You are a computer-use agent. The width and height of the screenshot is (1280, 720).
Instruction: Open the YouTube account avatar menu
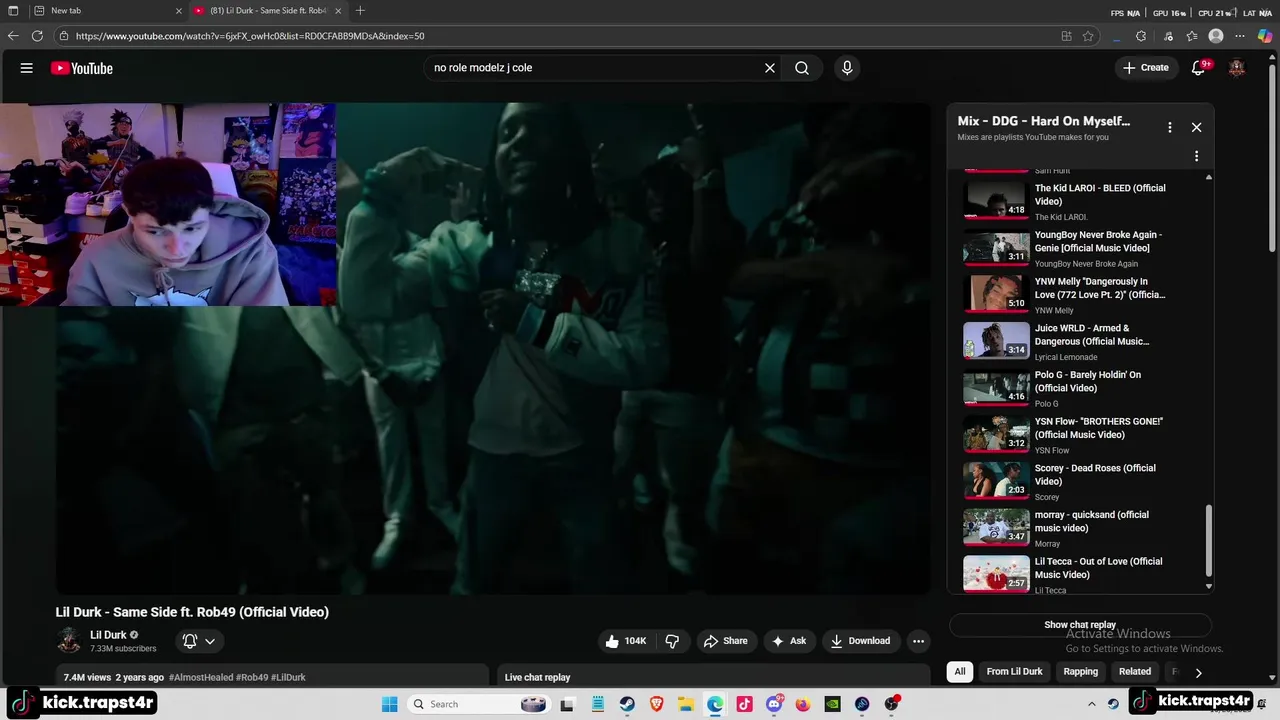(1237, 68)
